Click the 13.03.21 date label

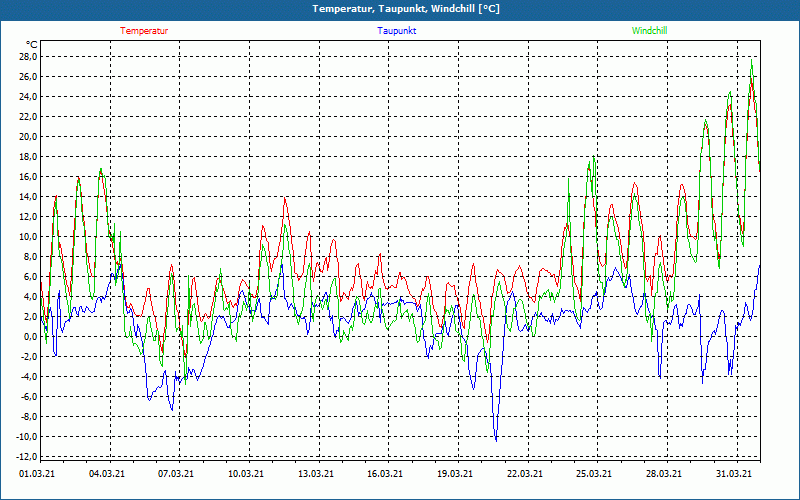pyautogui.click(x=316, y=473)
